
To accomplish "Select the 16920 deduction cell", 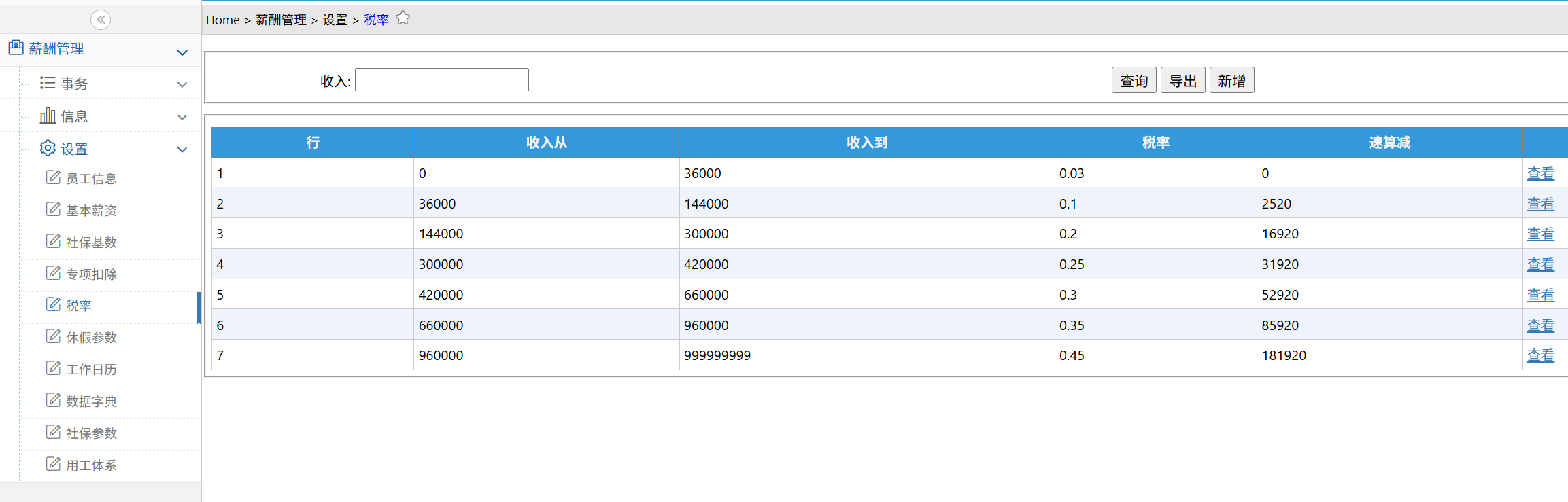I will coord(1389,234).
